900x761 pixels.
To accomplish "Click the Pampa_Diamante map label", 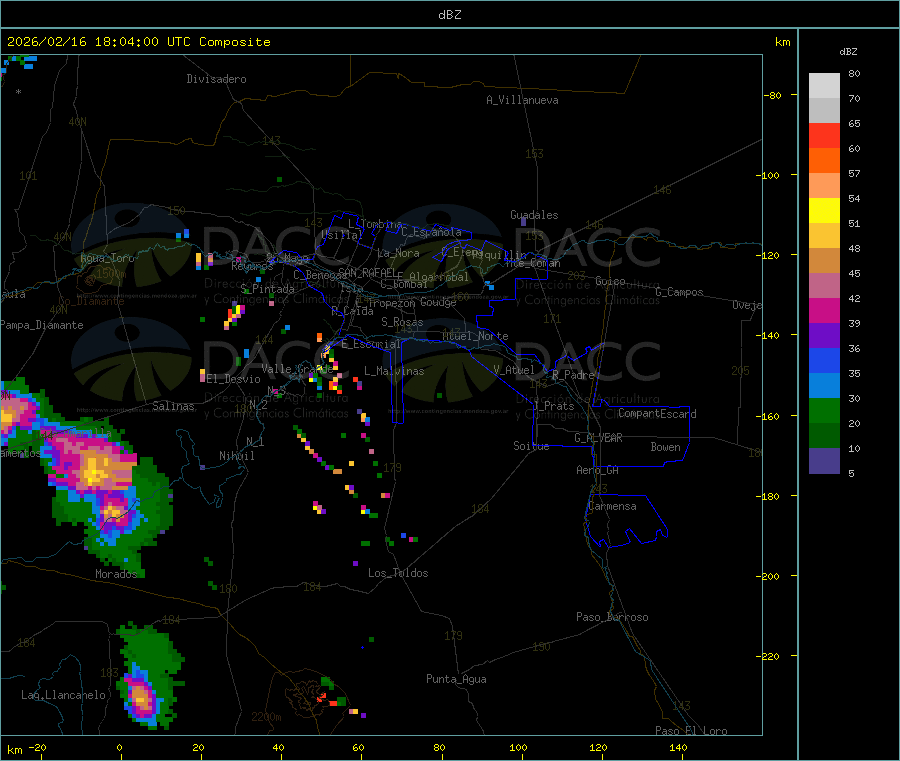I will tap(42, 325).
